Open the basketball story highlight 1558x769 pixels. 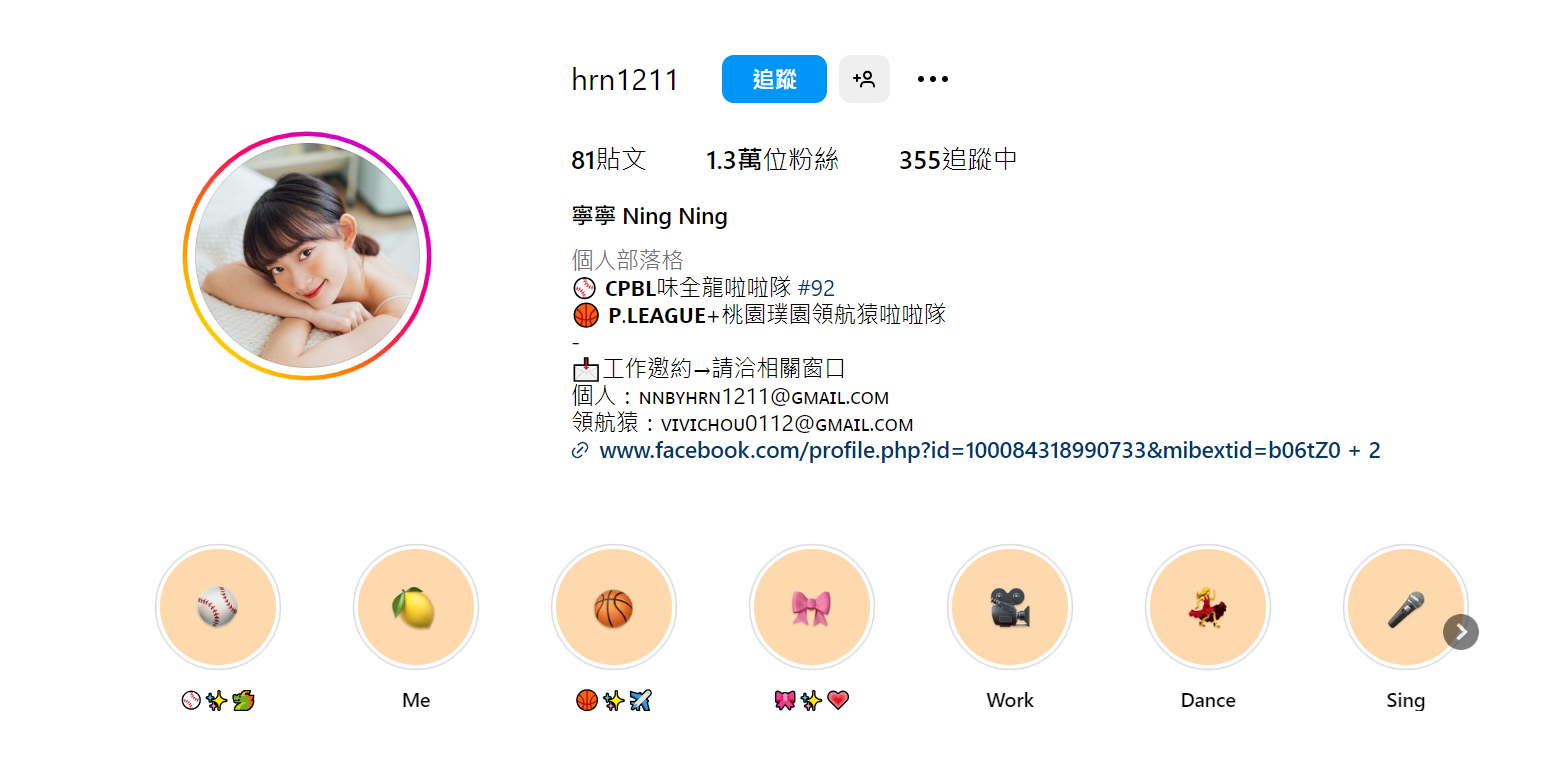click(614, 607)
